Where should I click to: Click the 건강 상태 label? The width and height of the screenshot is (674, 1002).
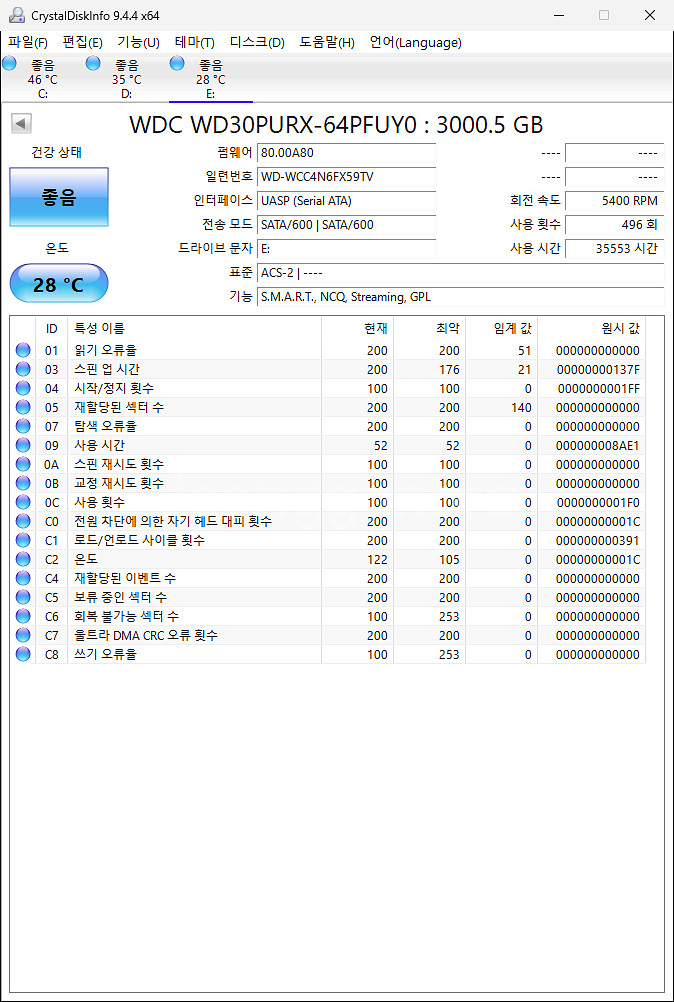[57, 153]
